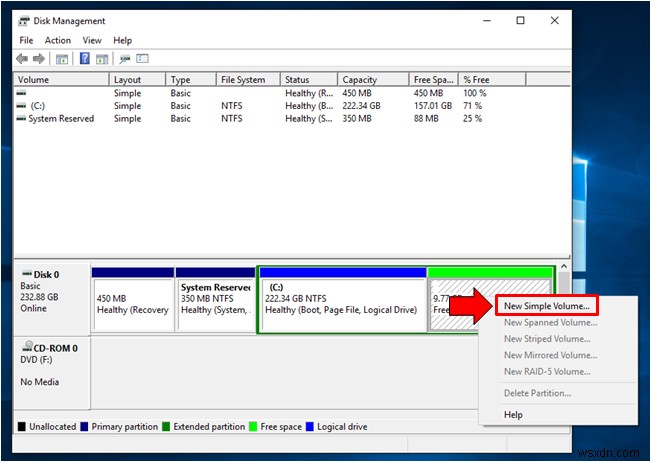
Task: Sort by the Type column header
Action: pyautogui.click(x=191, y=79)
